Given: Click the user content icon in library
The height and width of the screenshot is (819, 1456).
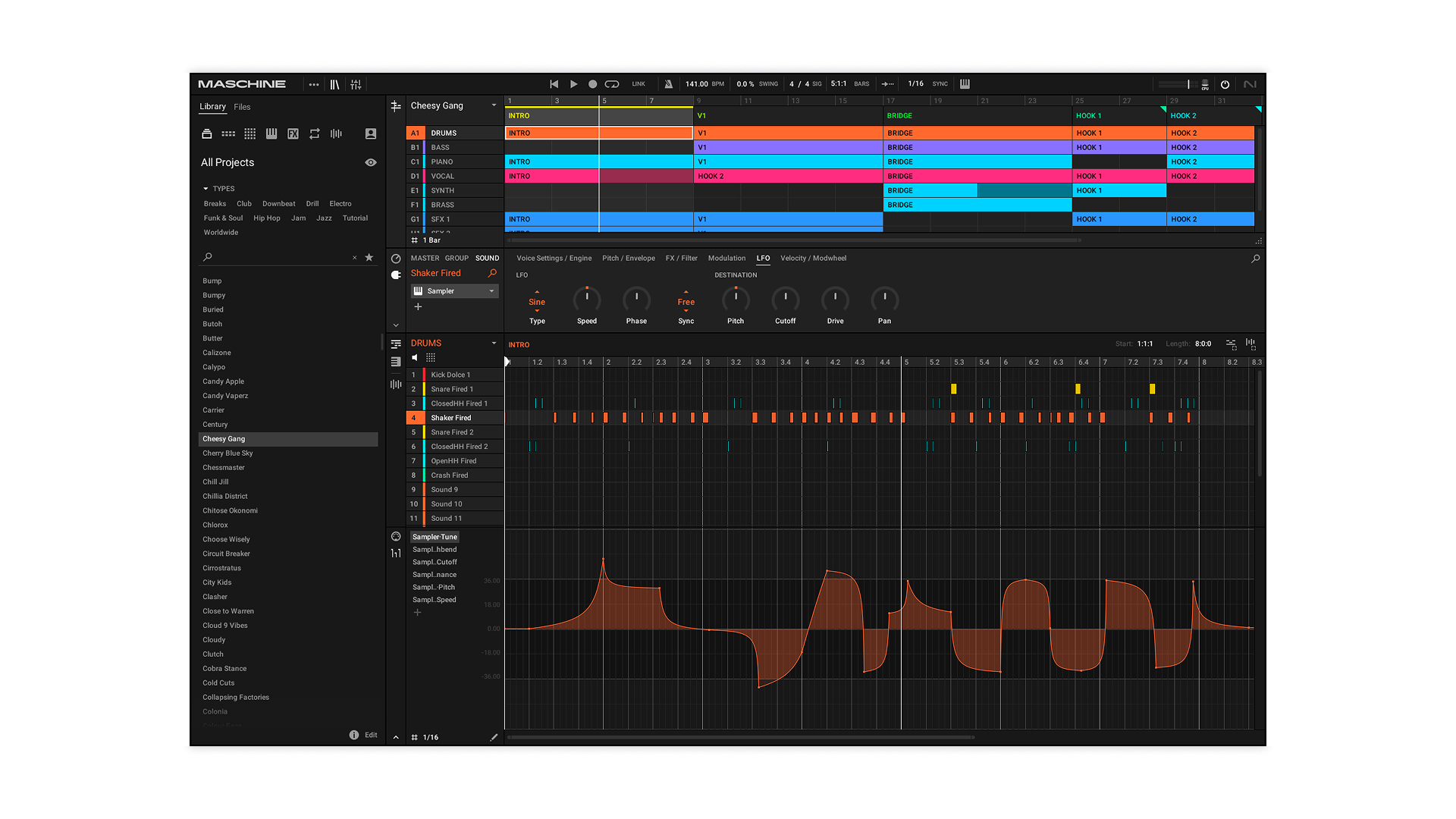Looking at the screenshot, I should pos(371,133).
